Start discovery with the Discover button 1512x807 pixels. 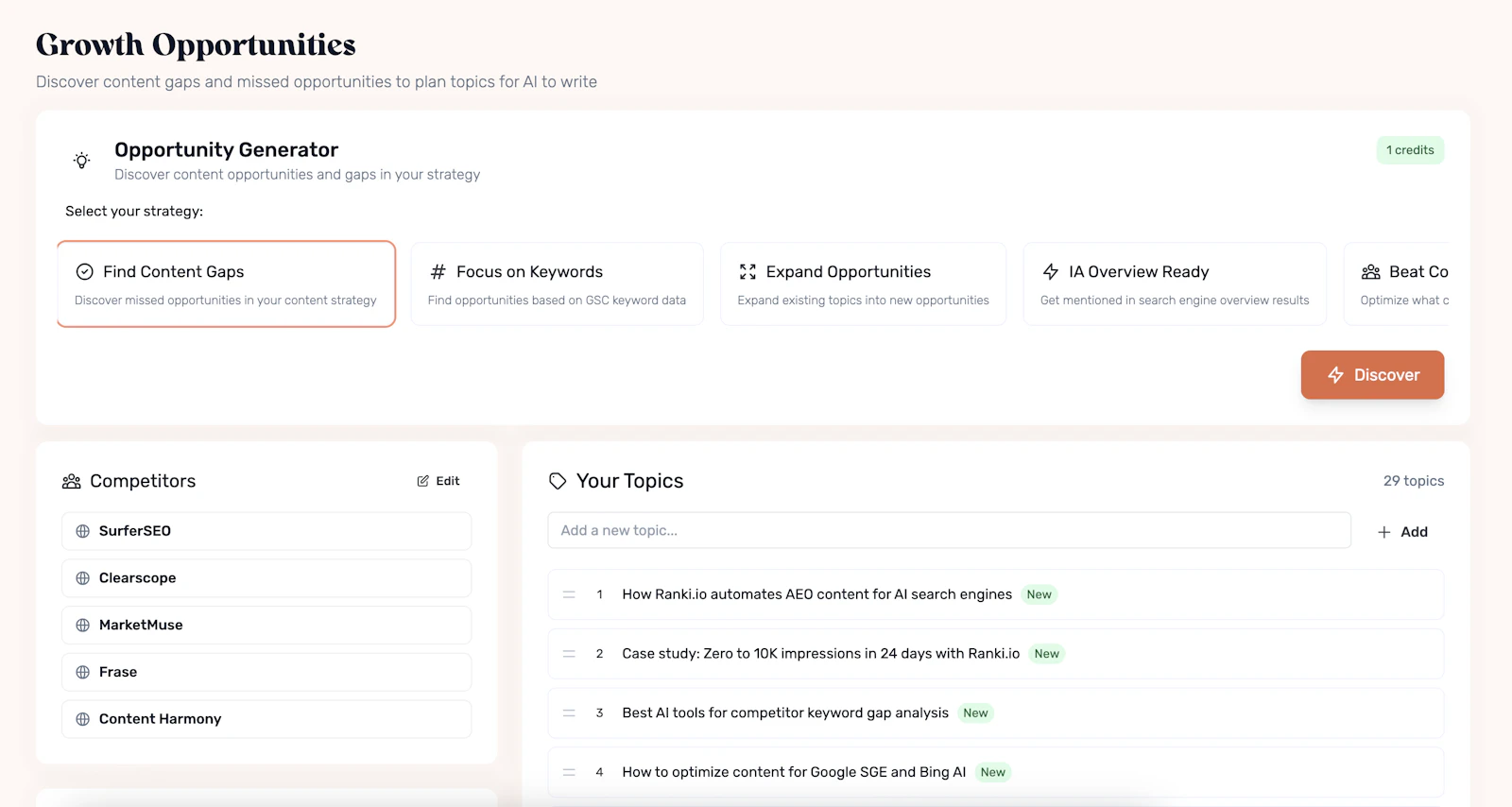point(1372,375)
